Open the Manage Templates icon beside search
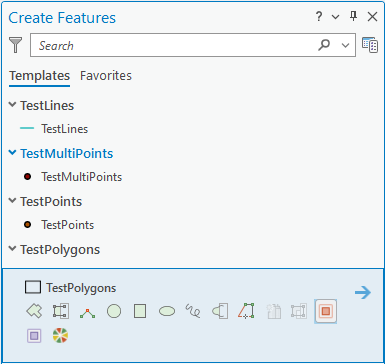Screen dimensions: 385x364 [x=370, y=45]
